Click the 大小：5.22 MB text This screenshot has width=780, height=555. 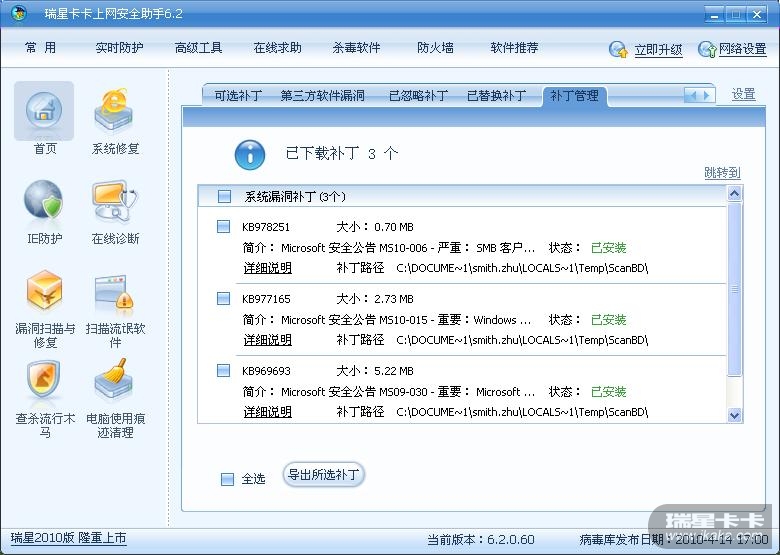375,371
